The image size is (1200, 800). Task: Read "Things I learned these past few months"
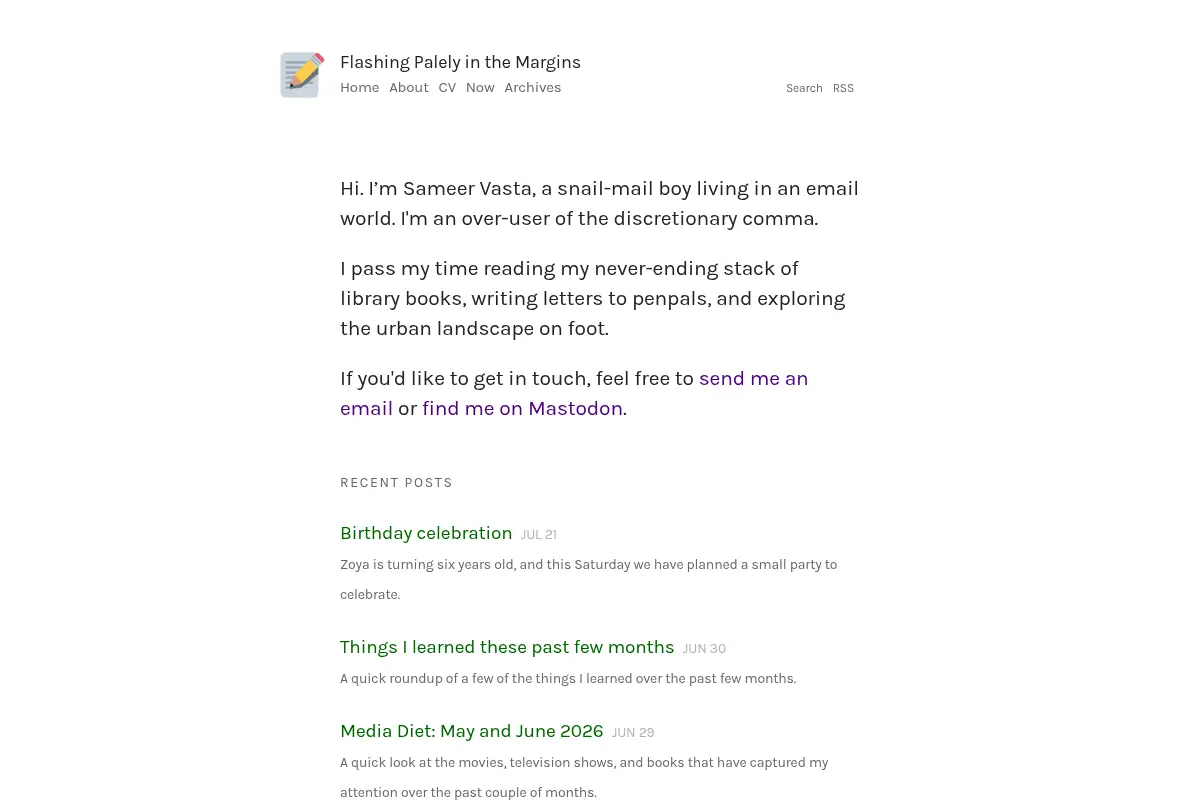[x=507, y=647]
